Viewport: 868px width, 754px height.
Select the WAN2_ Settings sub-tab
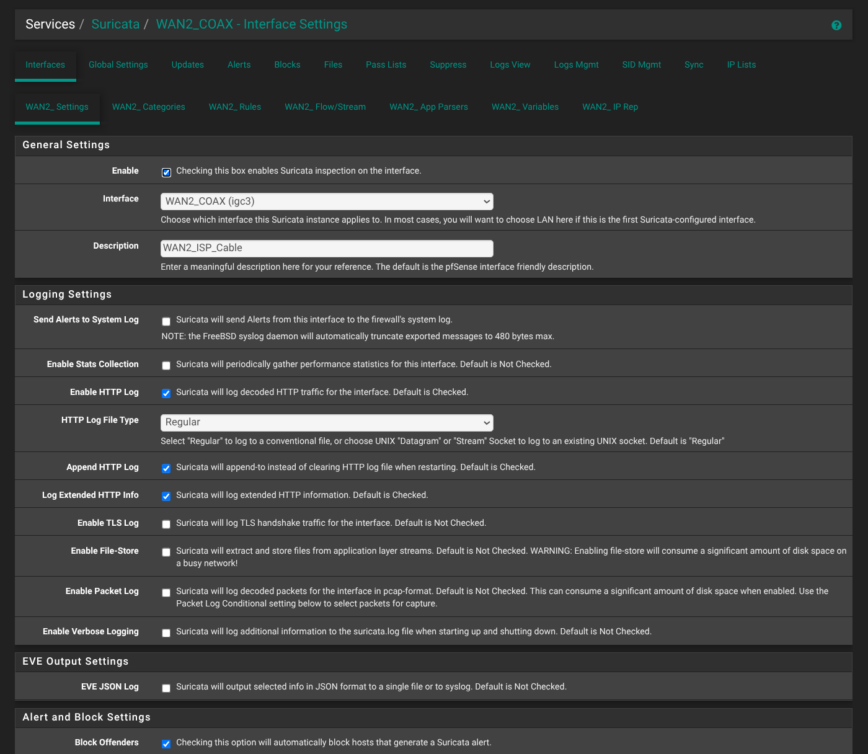57,107
